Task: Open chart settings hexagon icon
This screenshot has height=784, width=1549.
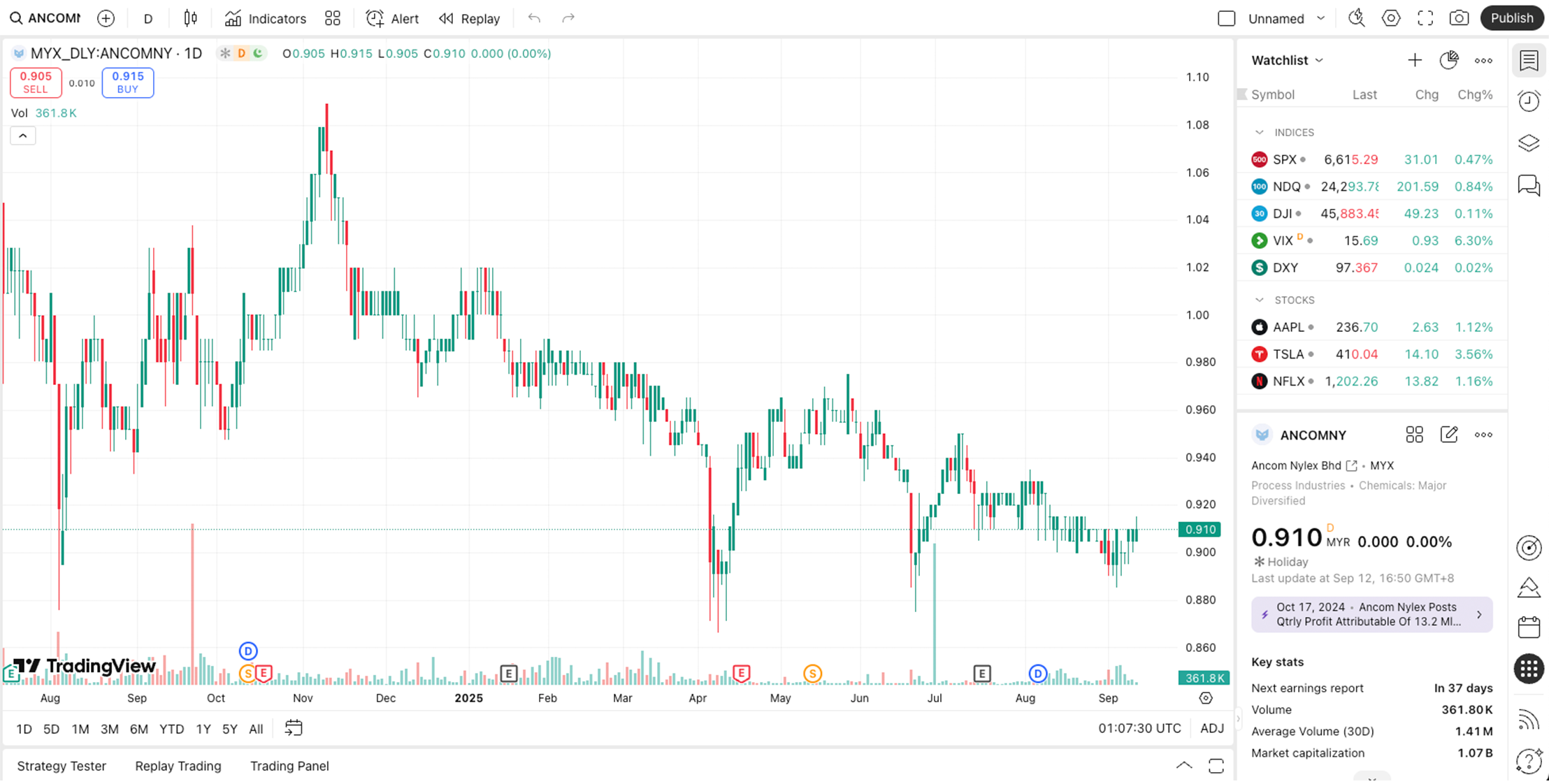Action: coord(1391,18)
